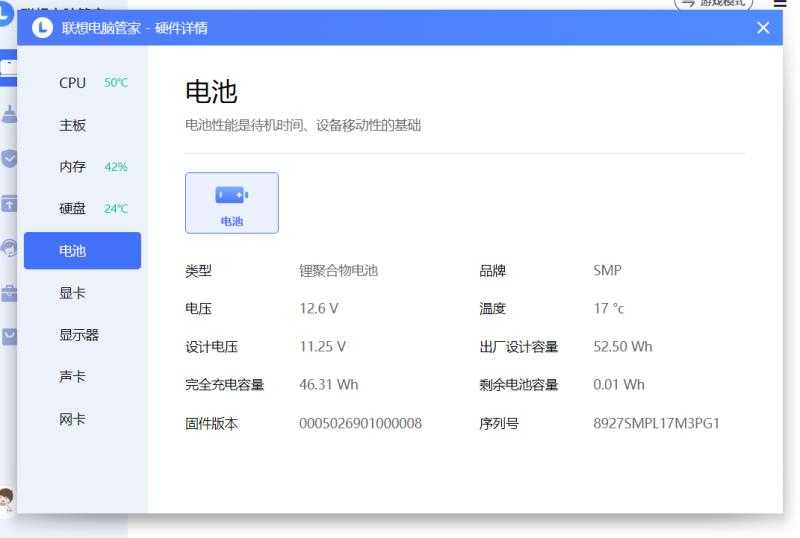This screenshot has width=800, height=538.
Task: Open the 网卡 network card section
Action: (82, 419)
